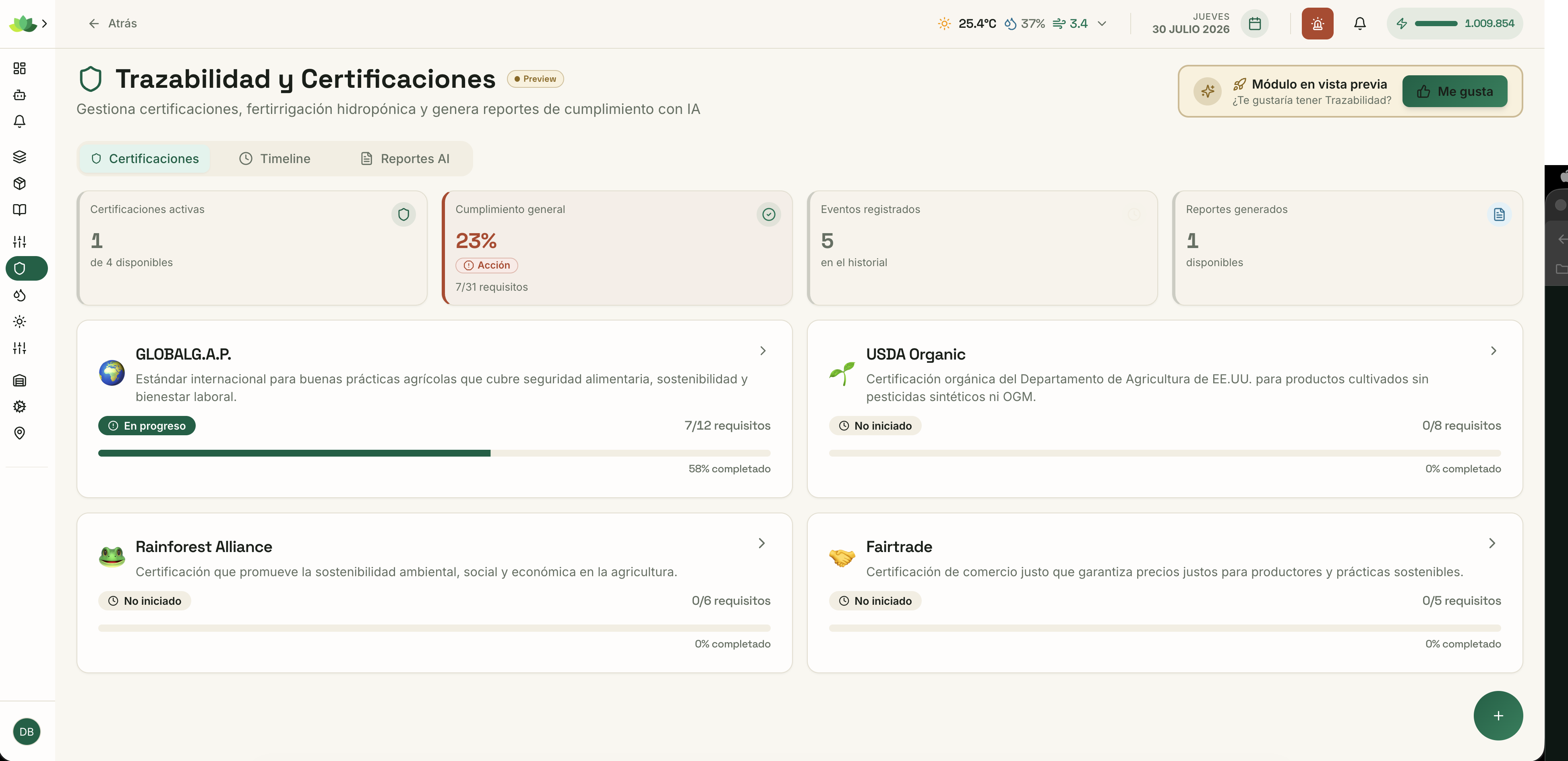
Task: Select upper sliders icon in sidebar
Action: coord(19,242)
